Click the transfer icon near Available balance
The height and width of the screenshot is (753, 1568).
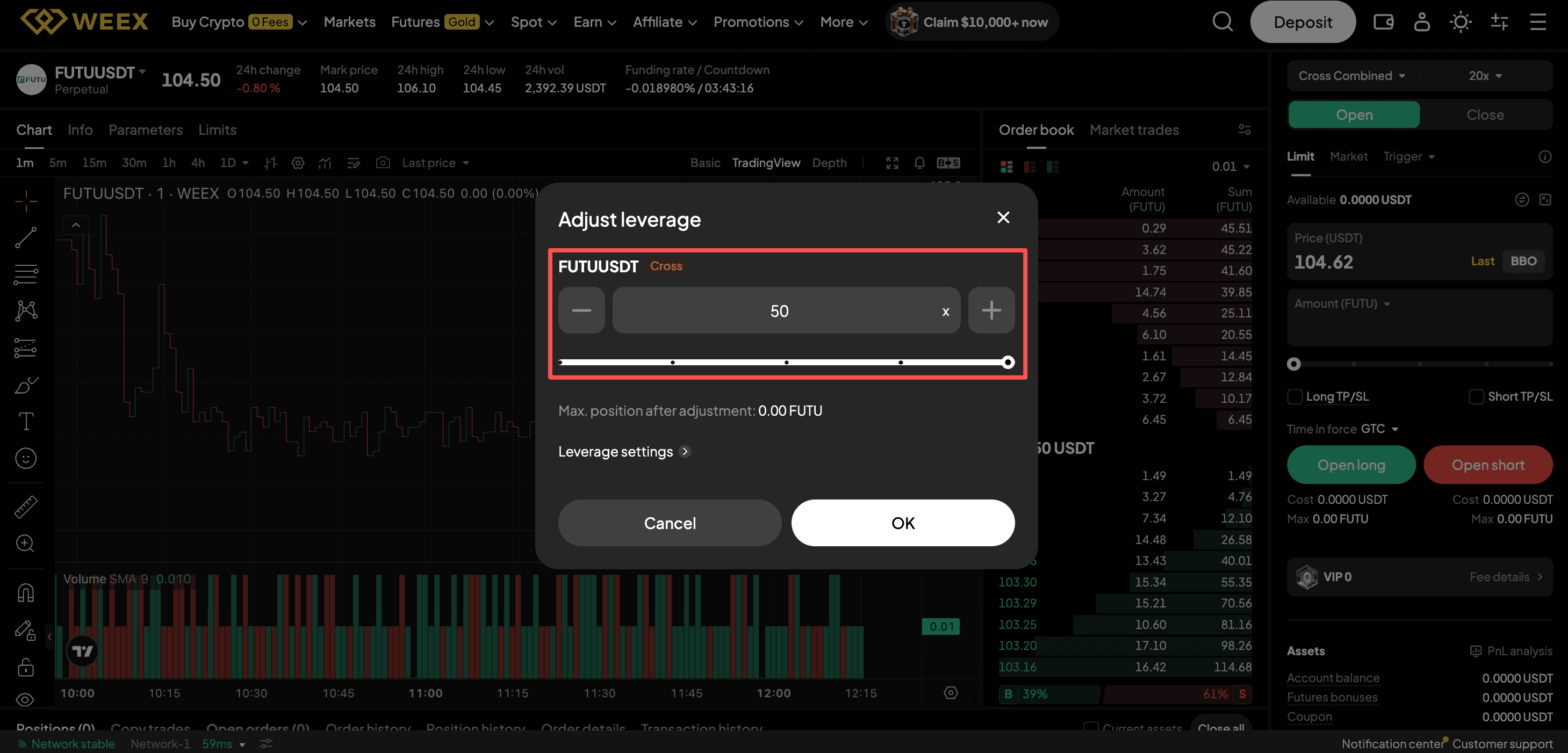click(x=1522, y=199)
